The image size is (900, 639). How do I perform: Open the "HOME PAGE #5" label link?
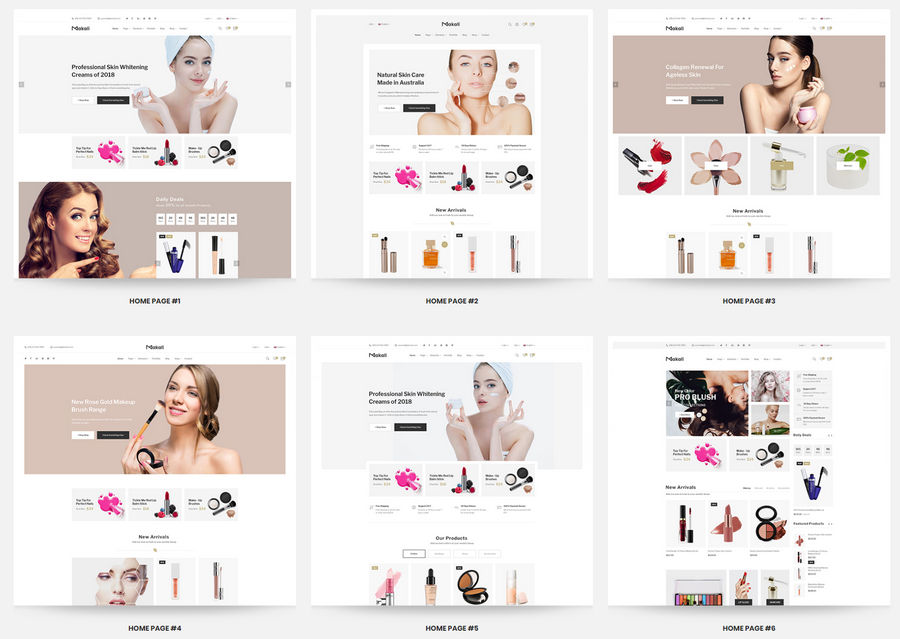(x=452, y=628)
